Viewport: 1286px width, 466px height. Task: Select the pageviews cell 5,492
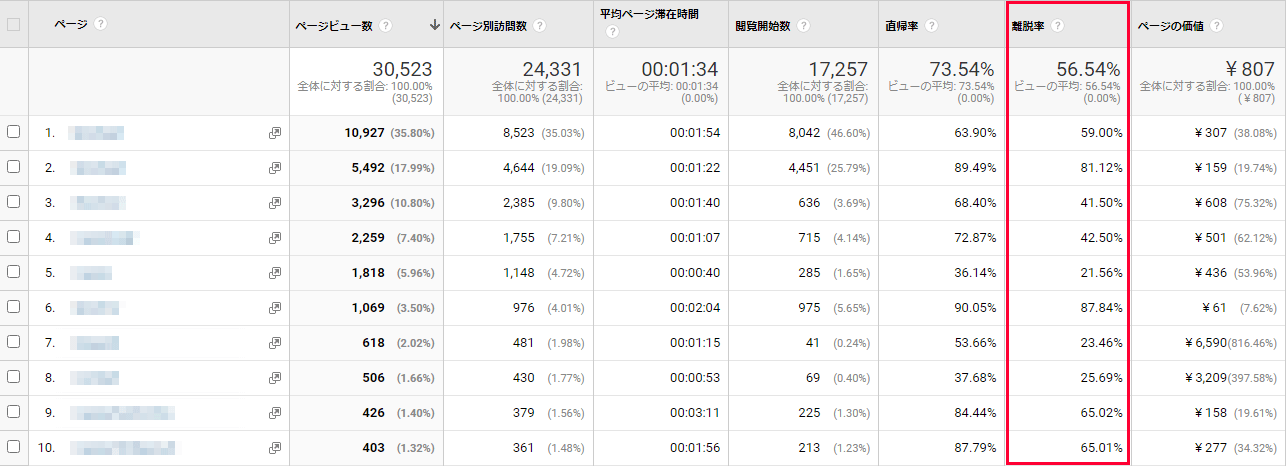367,168
